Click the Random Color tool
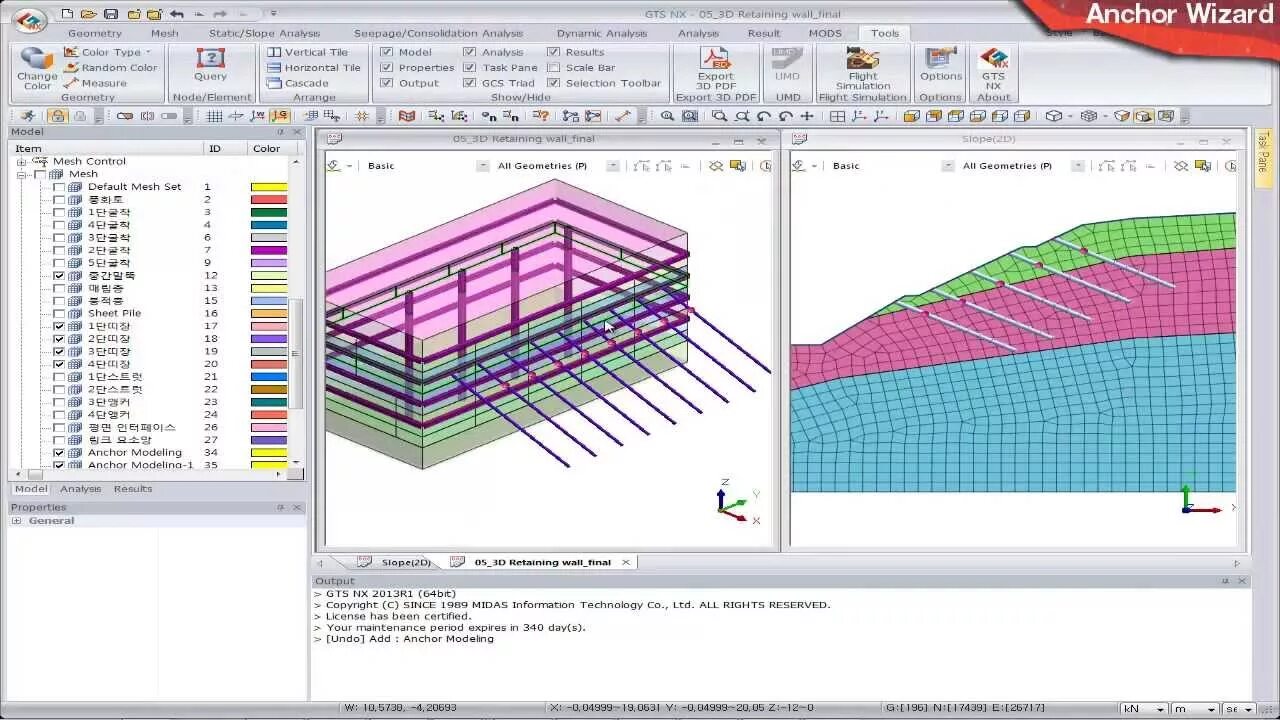 click(x=110, y=68)
